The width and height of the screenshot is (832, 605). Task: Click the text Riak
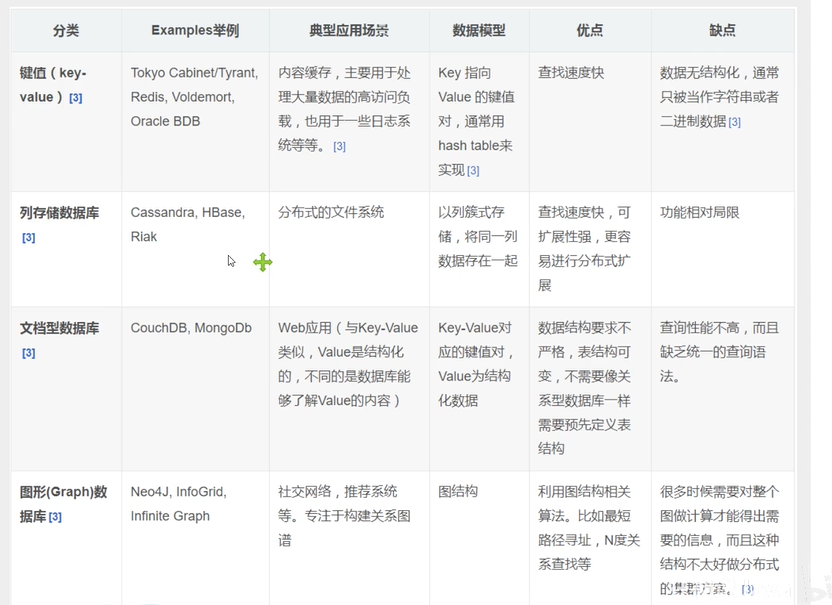[x=144, y=237]
